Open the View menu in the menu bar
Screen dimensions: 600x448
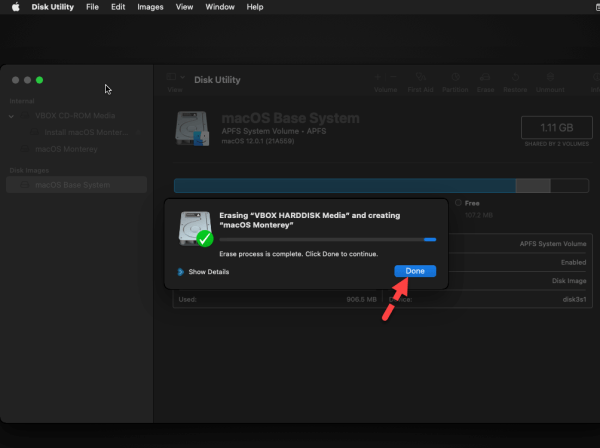[x=184, y=7]
